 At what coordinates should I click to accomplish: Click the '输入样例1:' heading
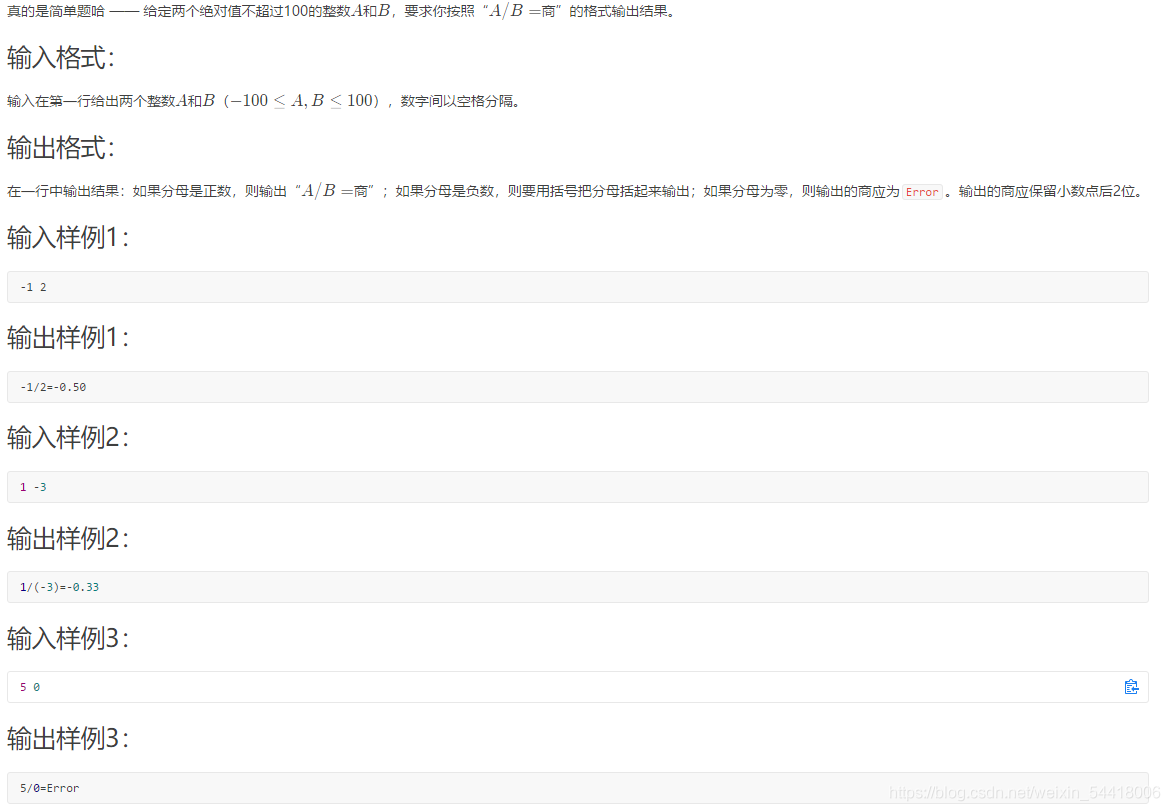[x=68, y=238]
